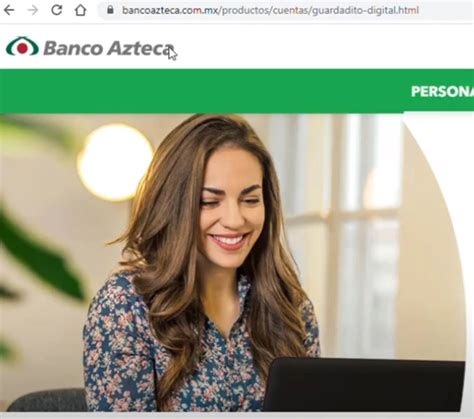Open the browser home page icon
The width and height of the screenshot is (474, 419).
click(x=80, y=10)
